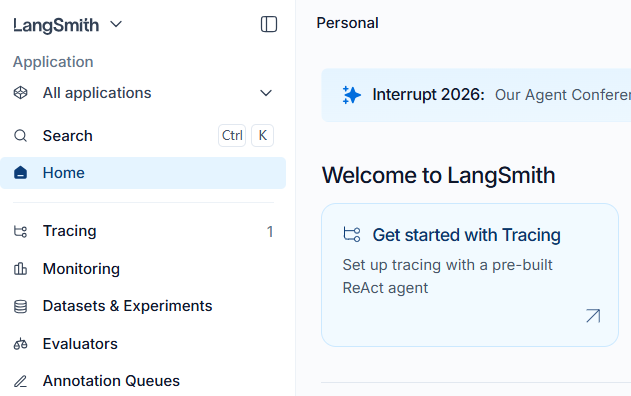Open the LangSmith product switcher chevron

pos(116,25)
